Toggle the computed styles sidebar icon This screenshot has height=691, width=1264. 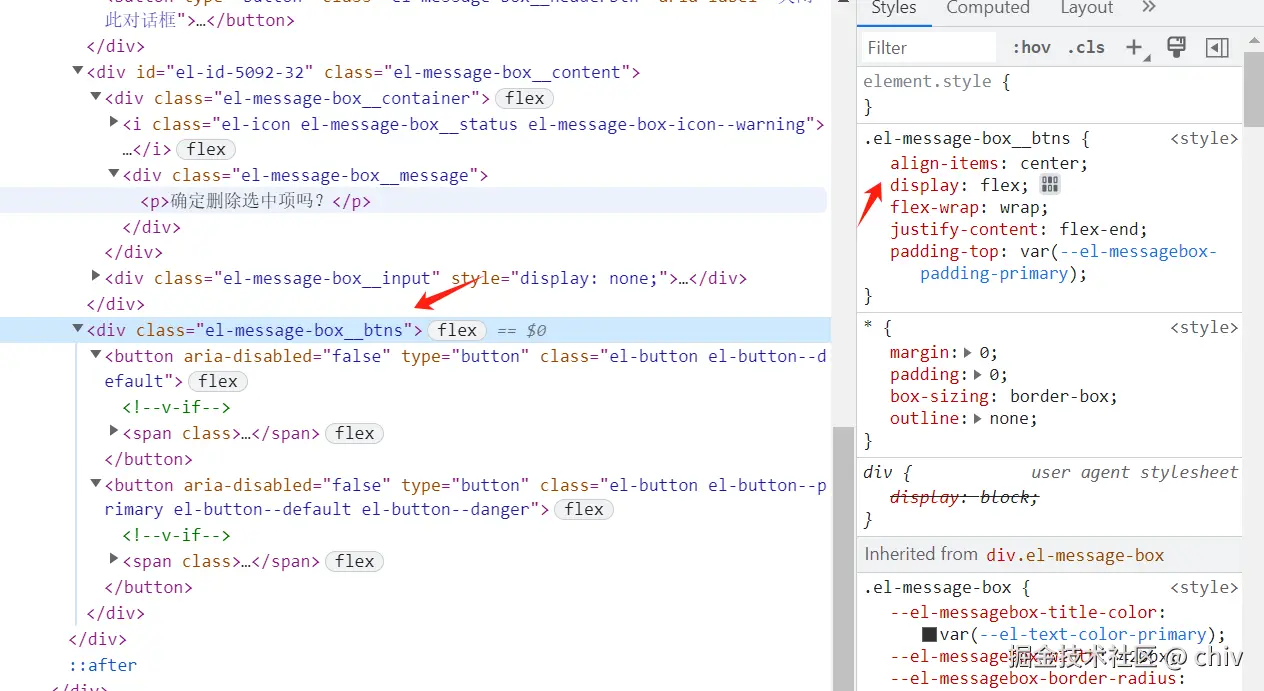tap(1217, 47)
